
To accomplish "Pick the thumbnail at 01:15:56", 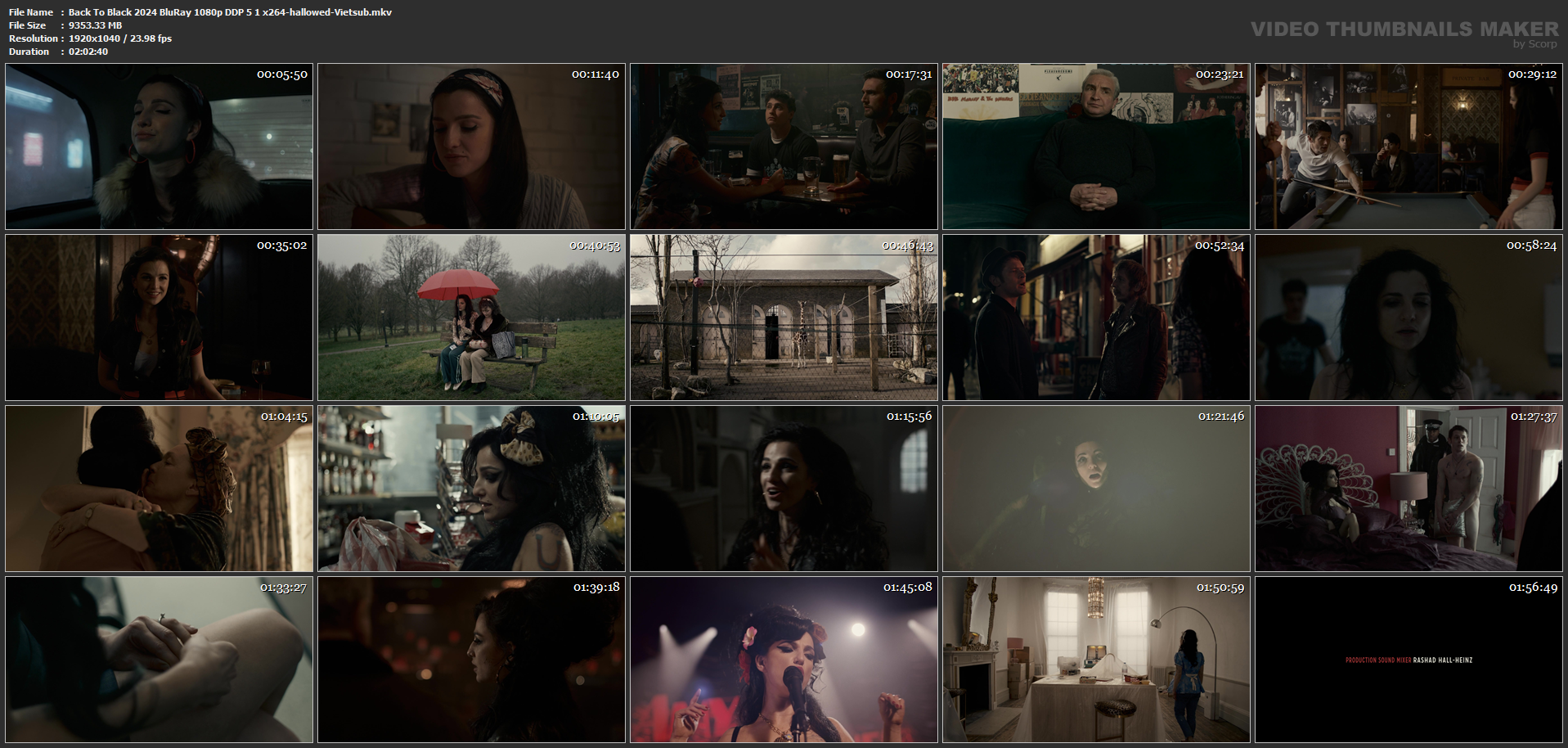I will pos(784,489).
